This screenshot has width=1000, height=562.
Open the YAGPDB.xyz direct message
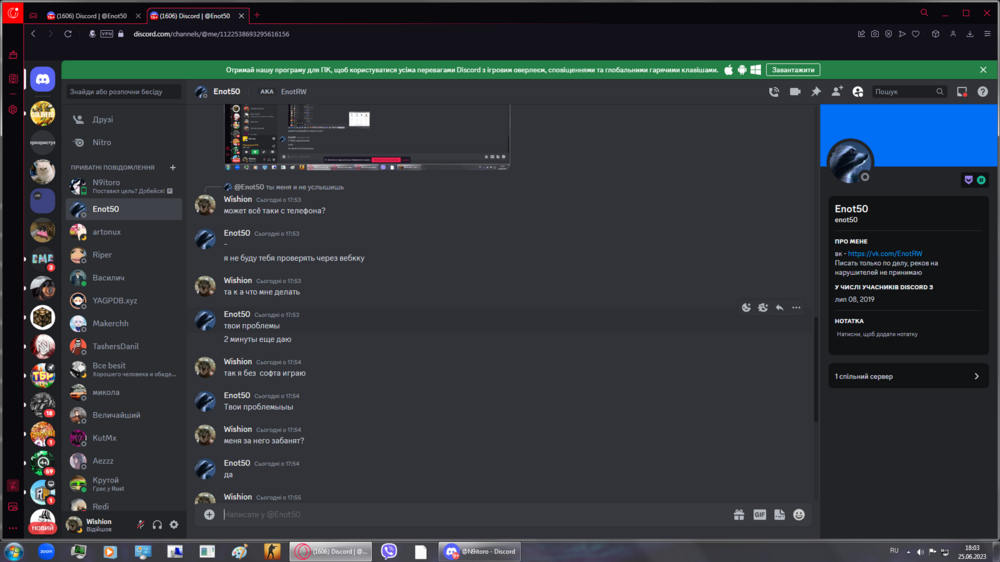124,300
